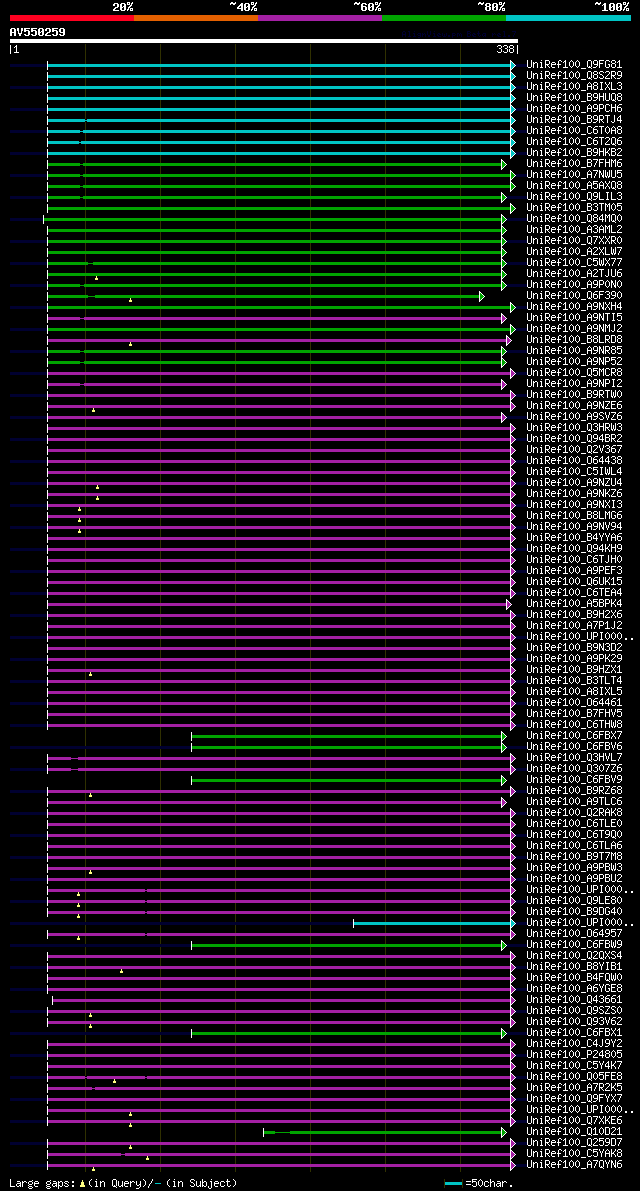This screenshot has width=640, height=1191.
Task: Select hit label UniRef100_Q6F390
Action: click(x=574, y=295)
